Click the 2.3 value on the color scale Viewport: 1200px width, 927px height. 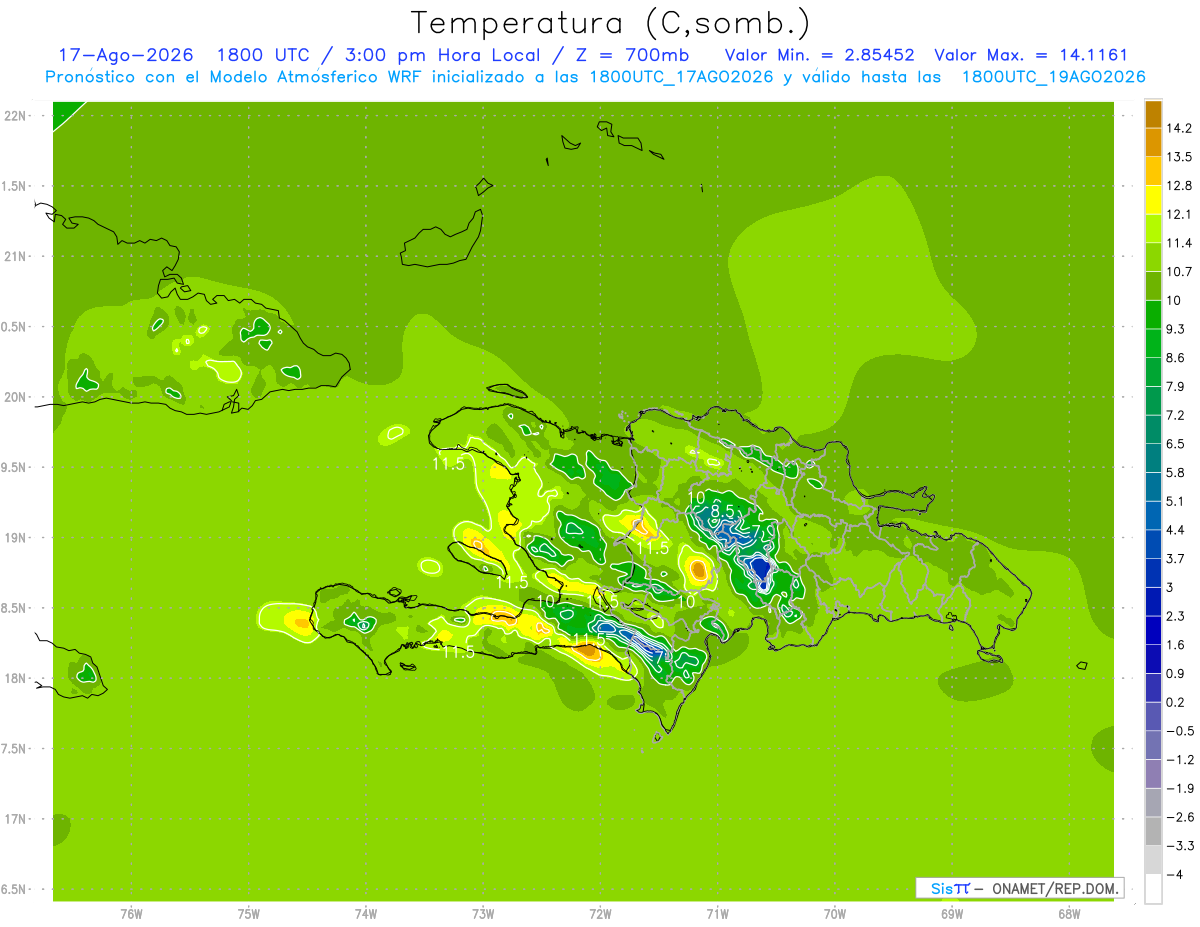[x=1176, y=616]
